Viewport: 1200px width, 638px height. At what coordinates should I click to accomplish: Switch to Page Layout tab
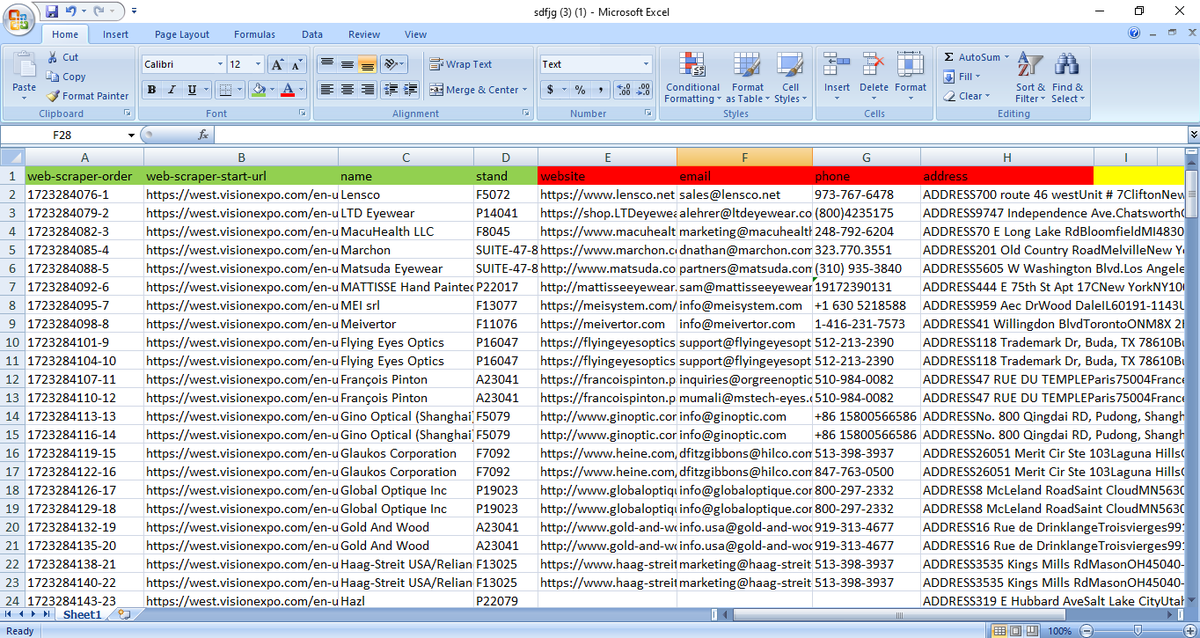click(182, 34)
